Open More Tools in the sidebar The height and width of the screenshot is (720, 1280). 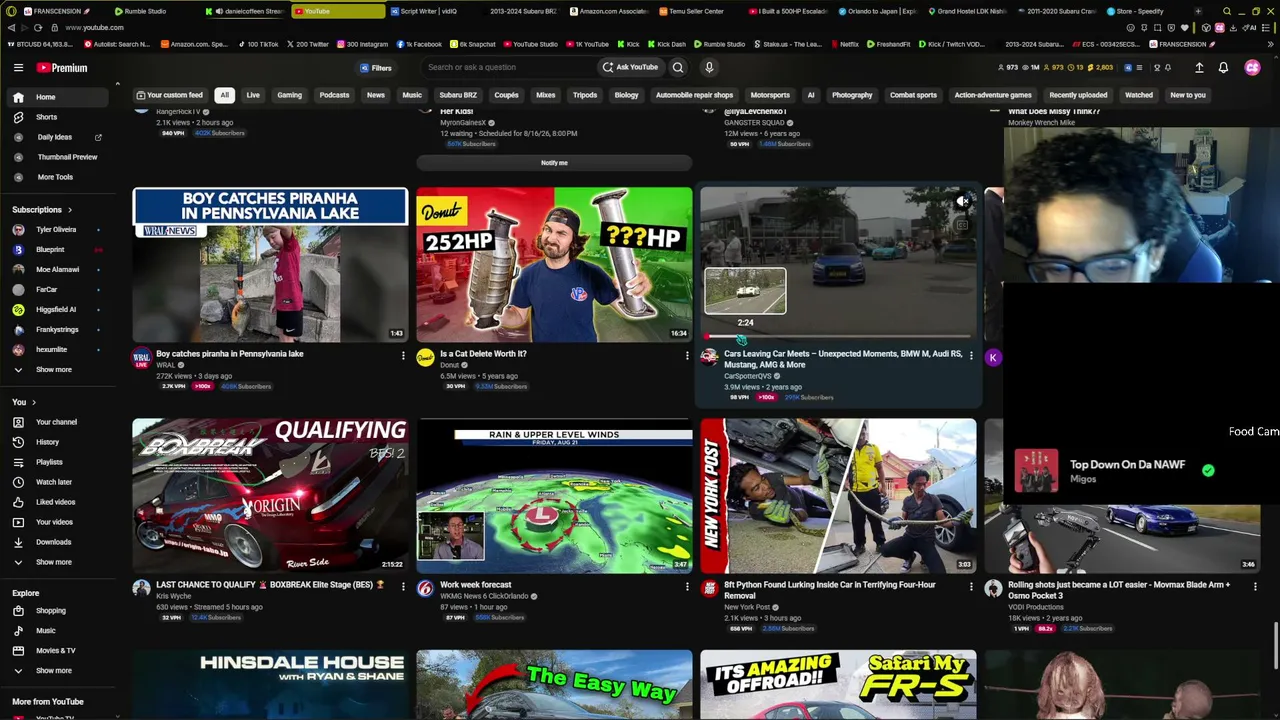click(55, 177)
